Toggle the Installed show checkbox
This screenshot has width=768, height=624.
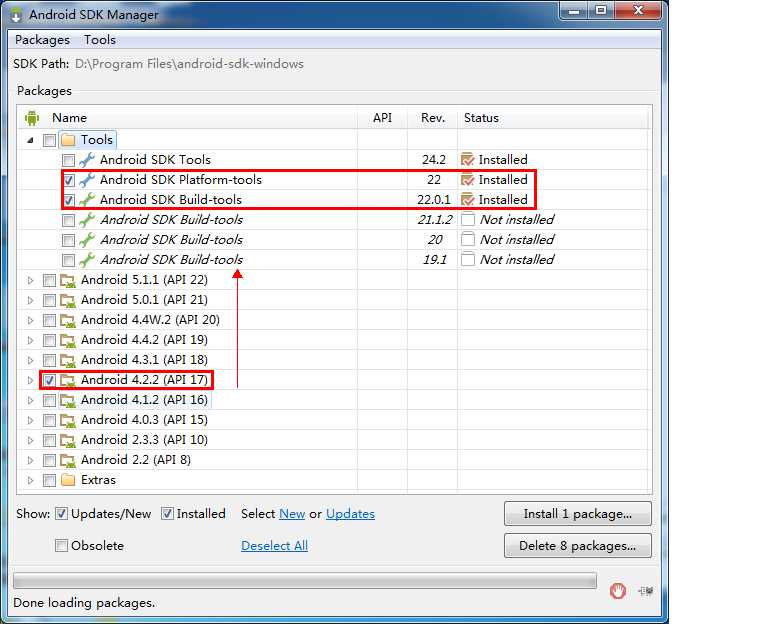click(168, 514)
